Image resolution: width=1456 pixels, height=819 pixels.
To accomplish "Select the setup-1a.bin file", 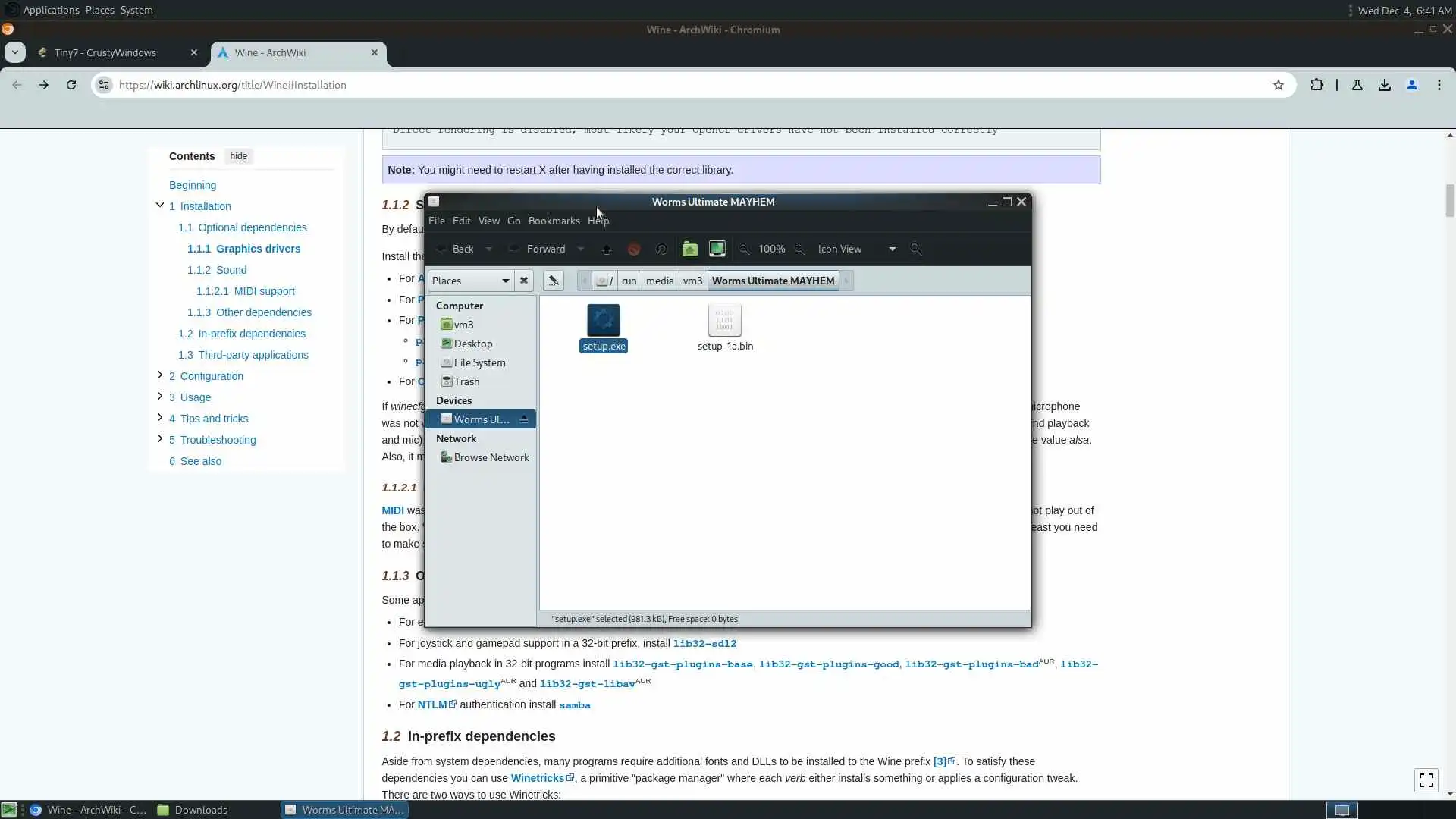I will click(724, 328).
